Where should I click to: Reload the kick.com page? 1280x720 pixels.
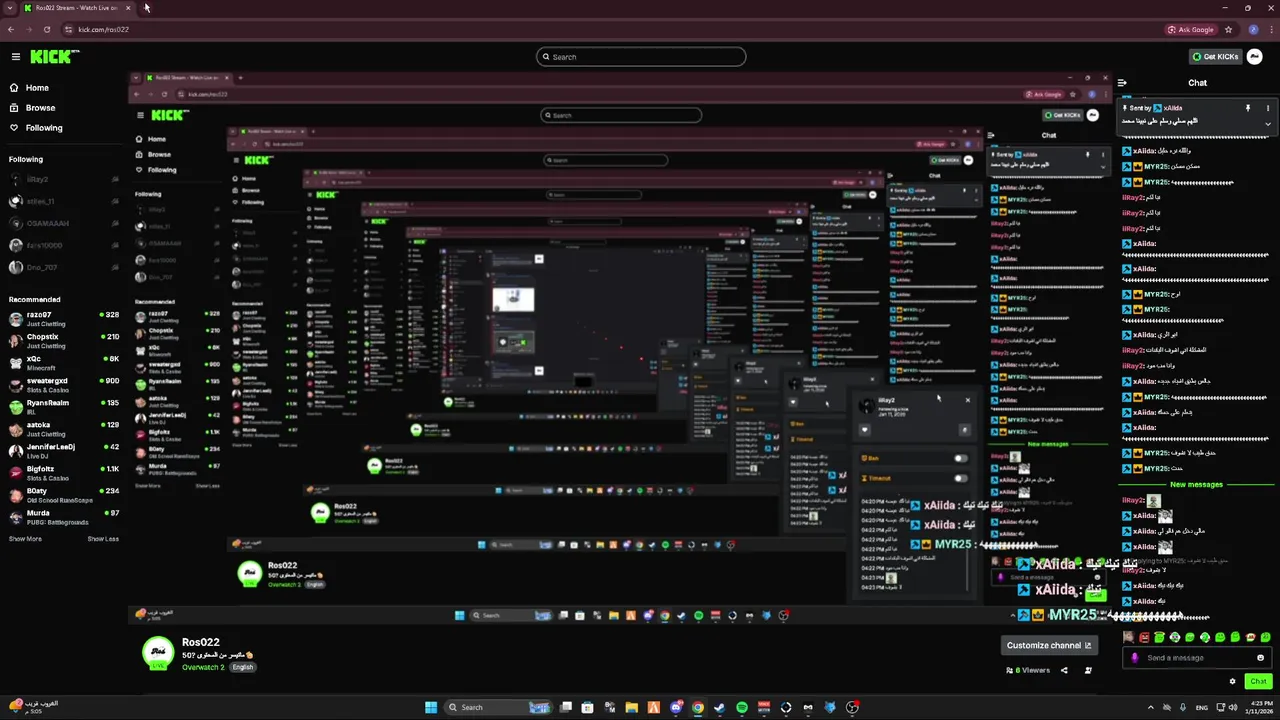coord(47,30)
